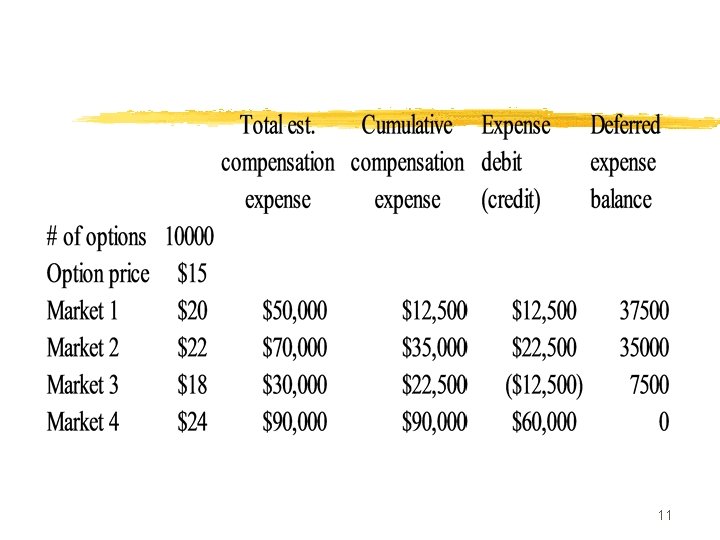Viewport: 720px width, 540px height.
Task: Click the 'Market 1' row label
Action: coord(82,310)
